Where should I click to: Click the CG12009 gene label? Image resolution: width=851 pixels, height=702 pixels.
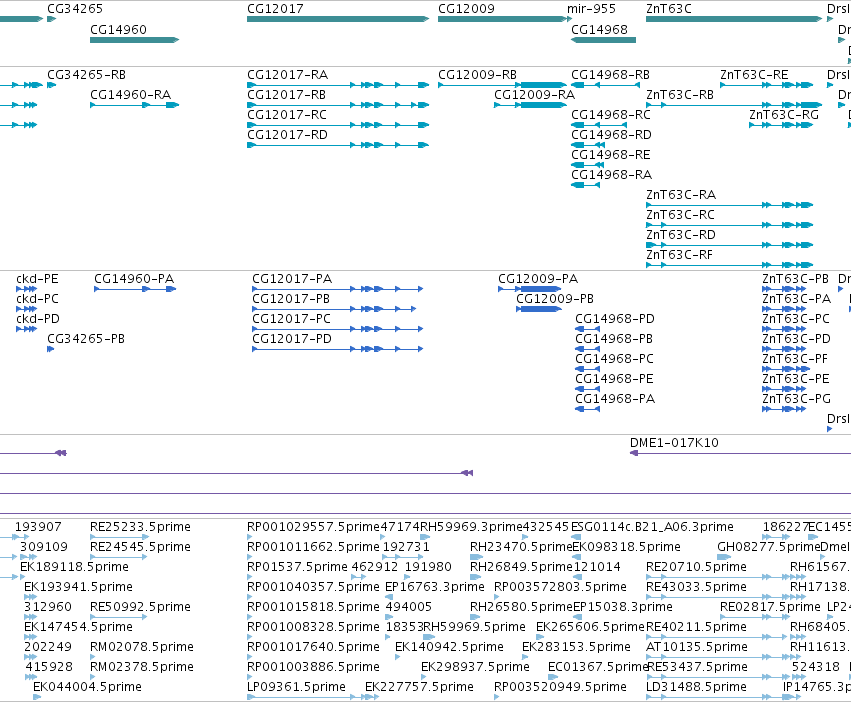466,9
